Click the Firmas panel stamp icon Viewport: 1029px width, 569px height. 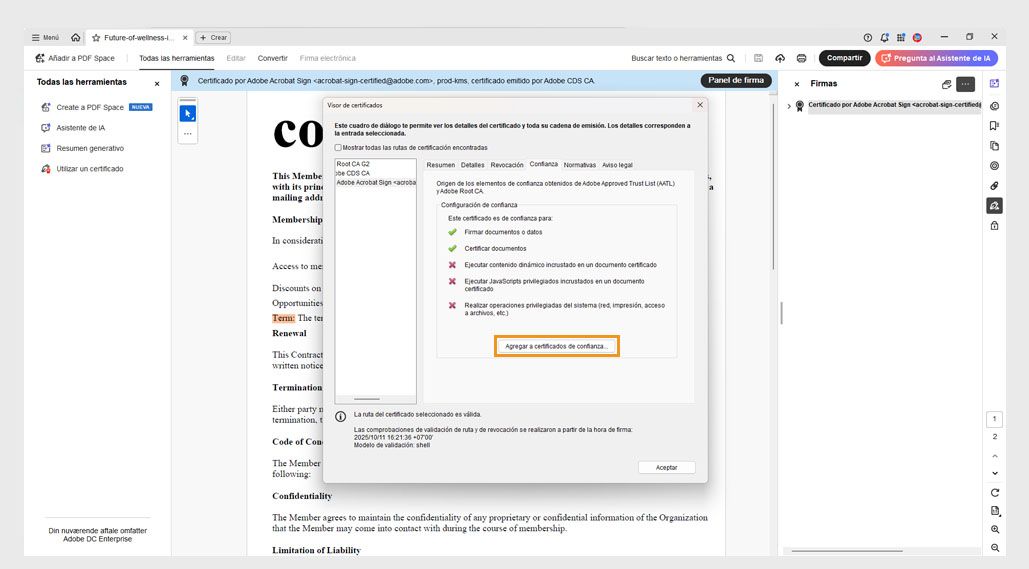tap(946, 84)
